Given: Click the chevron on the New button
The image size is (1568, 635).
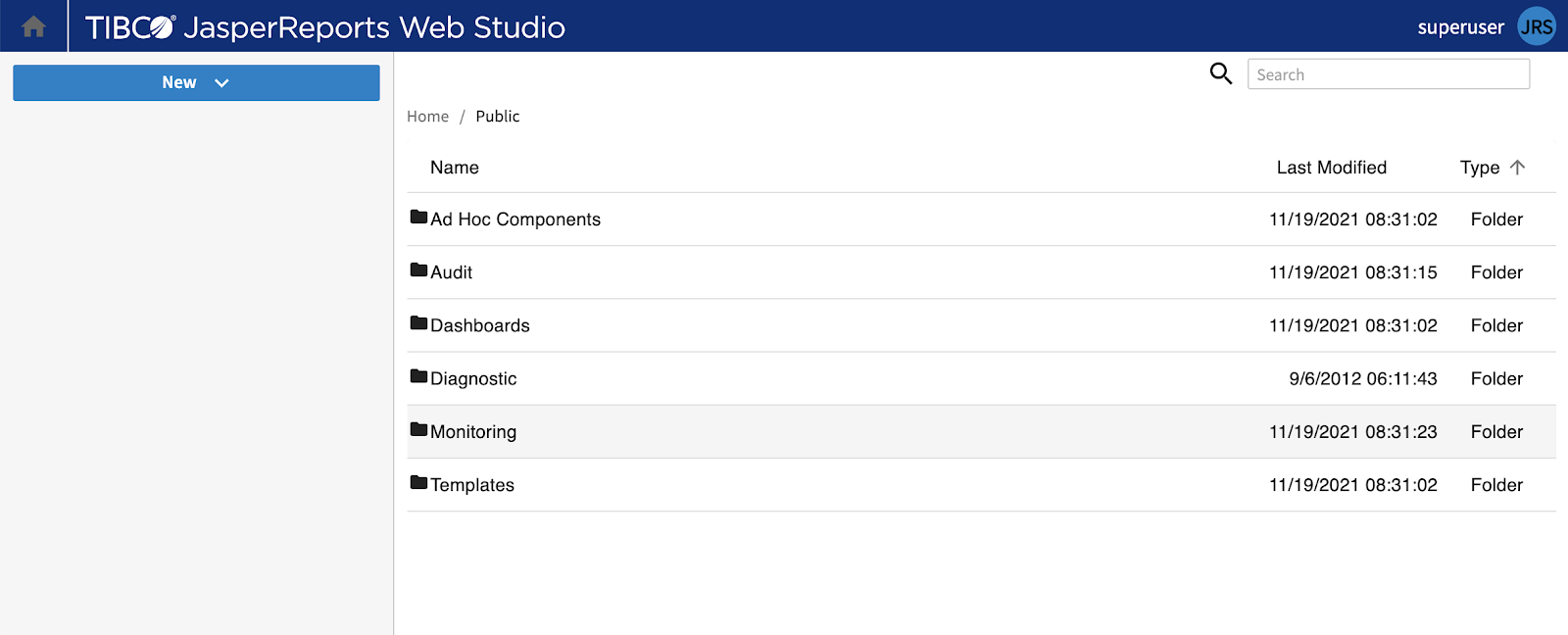Looking at the screenshot, I should [220, 83].
